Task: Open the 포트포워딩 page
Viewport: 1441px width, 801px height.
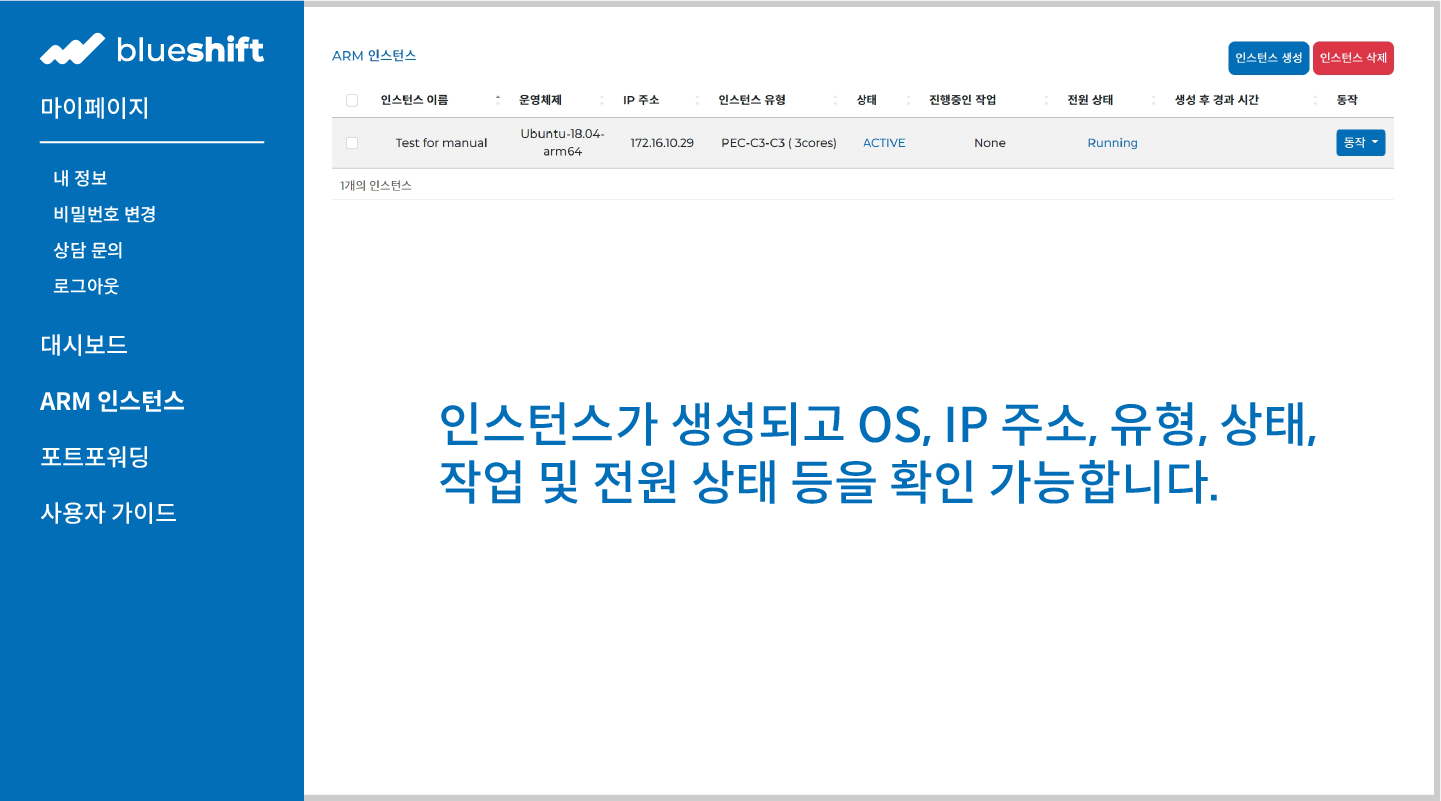Action: pos(94,457)
